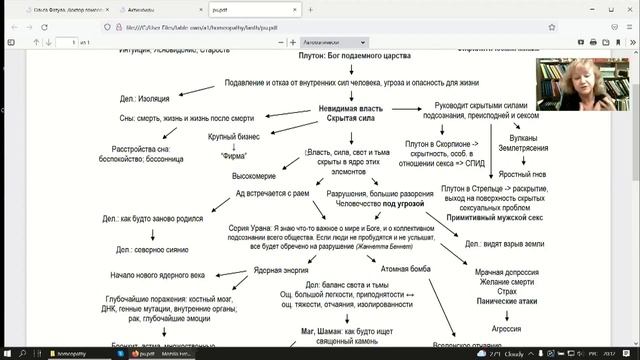Open the Firefox application menu

[x=629, y=27]
